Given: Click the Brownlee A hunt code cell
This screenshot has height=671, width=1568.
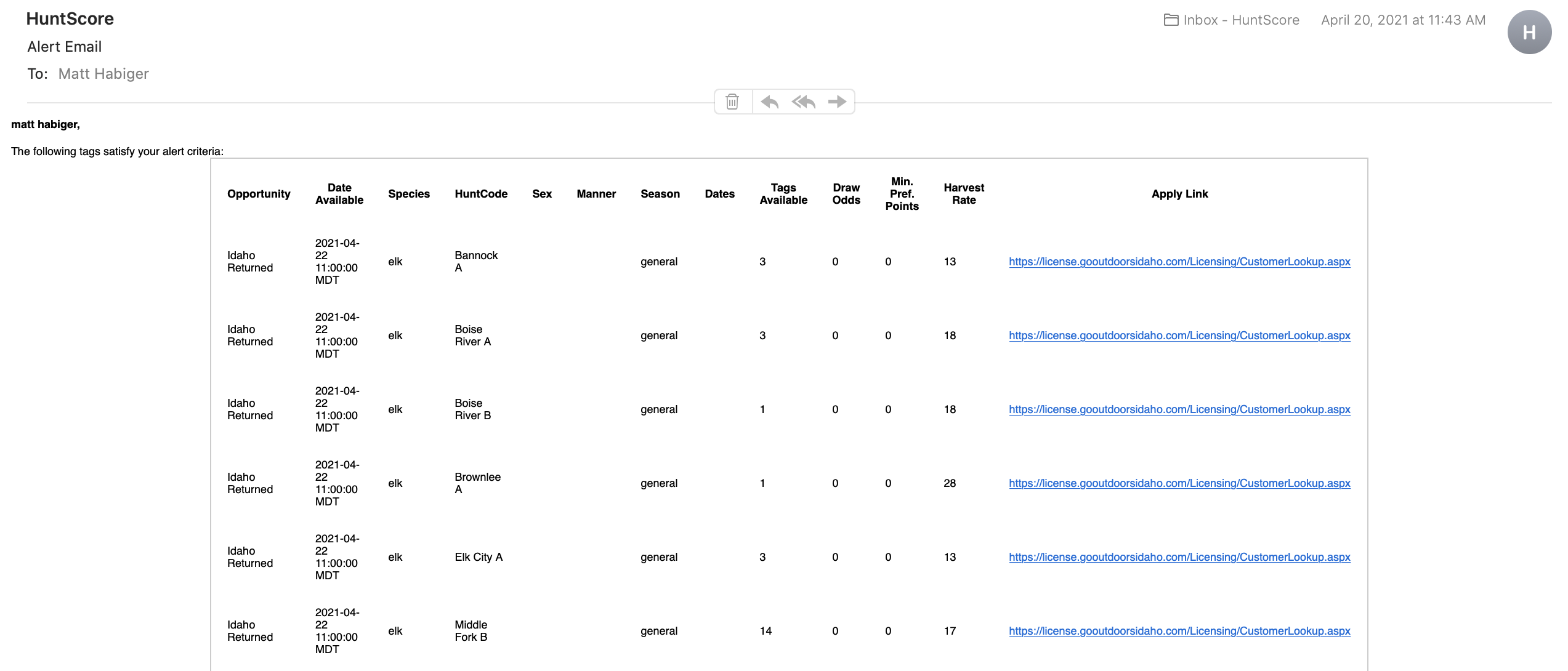Looking at the screenshot, I should (477, 483).
